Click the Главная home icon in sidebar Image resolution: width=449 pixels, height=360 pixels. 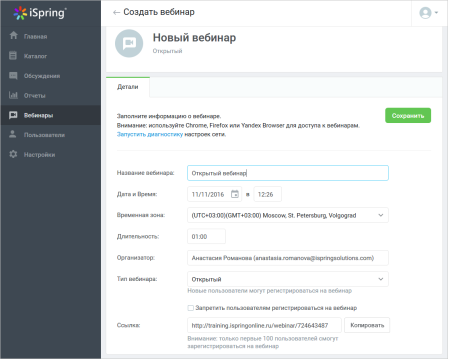14,35
